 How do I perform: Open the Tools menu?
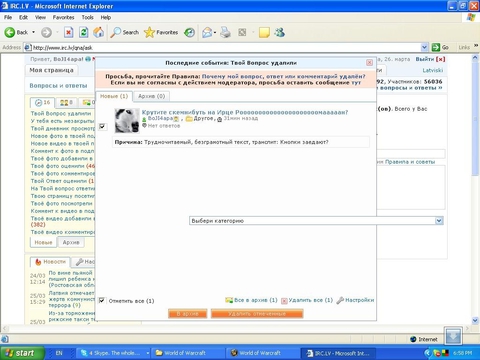[87, 17]
